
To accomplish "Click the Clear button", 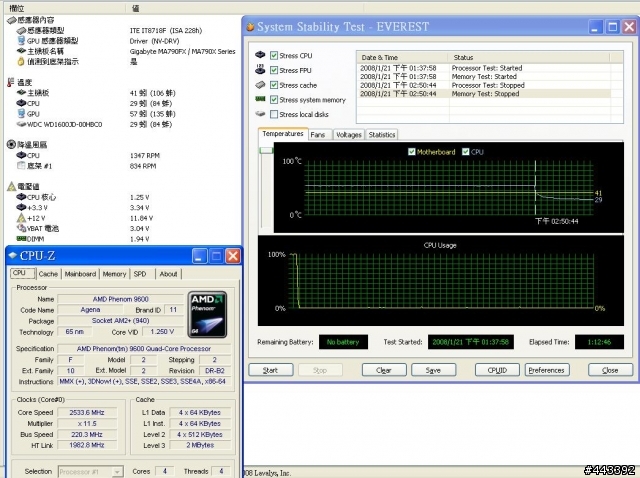I will [x=384, y=370].
